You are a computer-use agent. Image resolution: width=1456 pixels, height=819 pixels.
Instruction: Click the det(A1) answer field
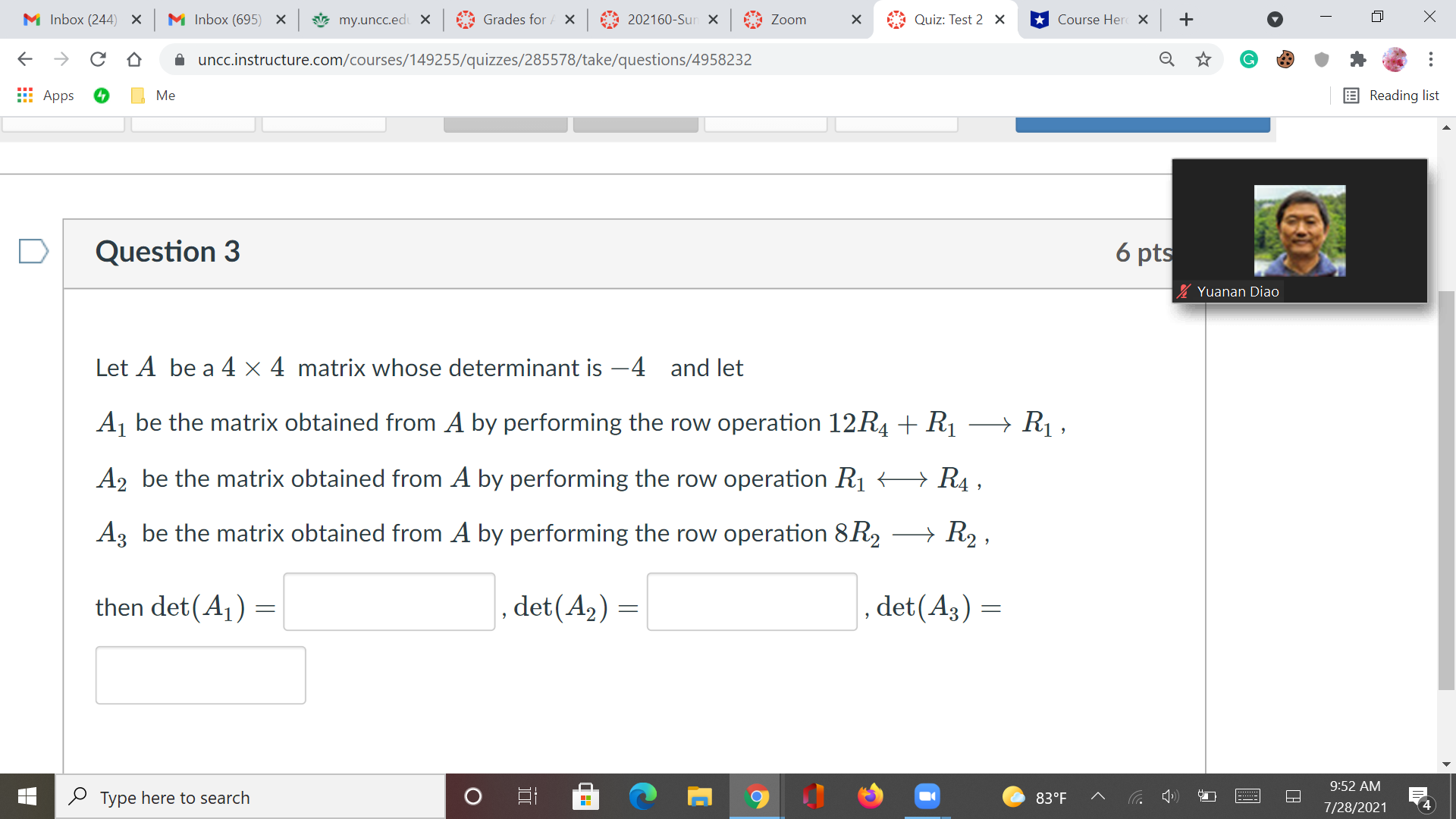pos(389,601)
